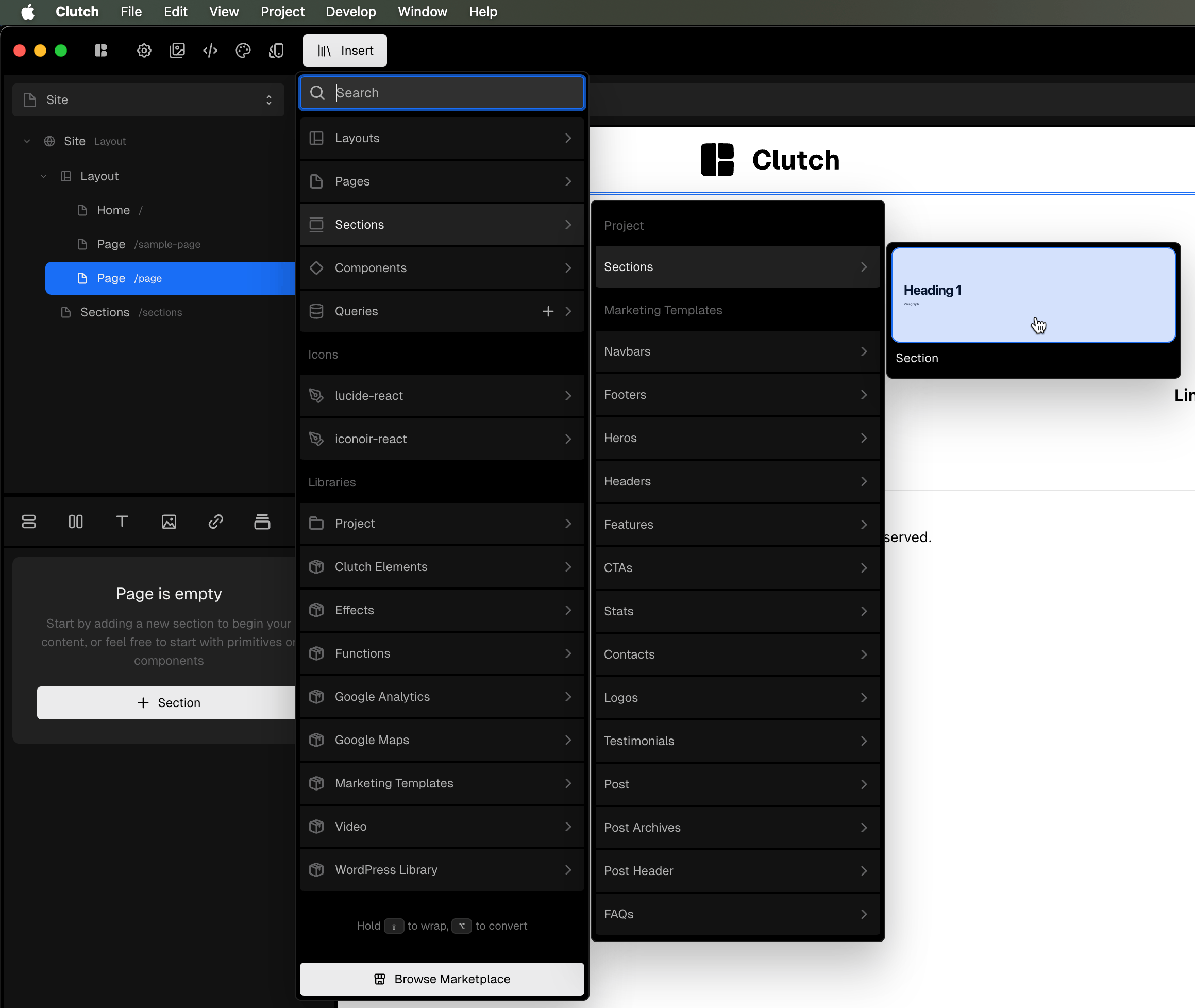Image resolution: width=1195 pixels, height=1008 pixels.
Task: Open the Effects library
Action: pos(442,610)
